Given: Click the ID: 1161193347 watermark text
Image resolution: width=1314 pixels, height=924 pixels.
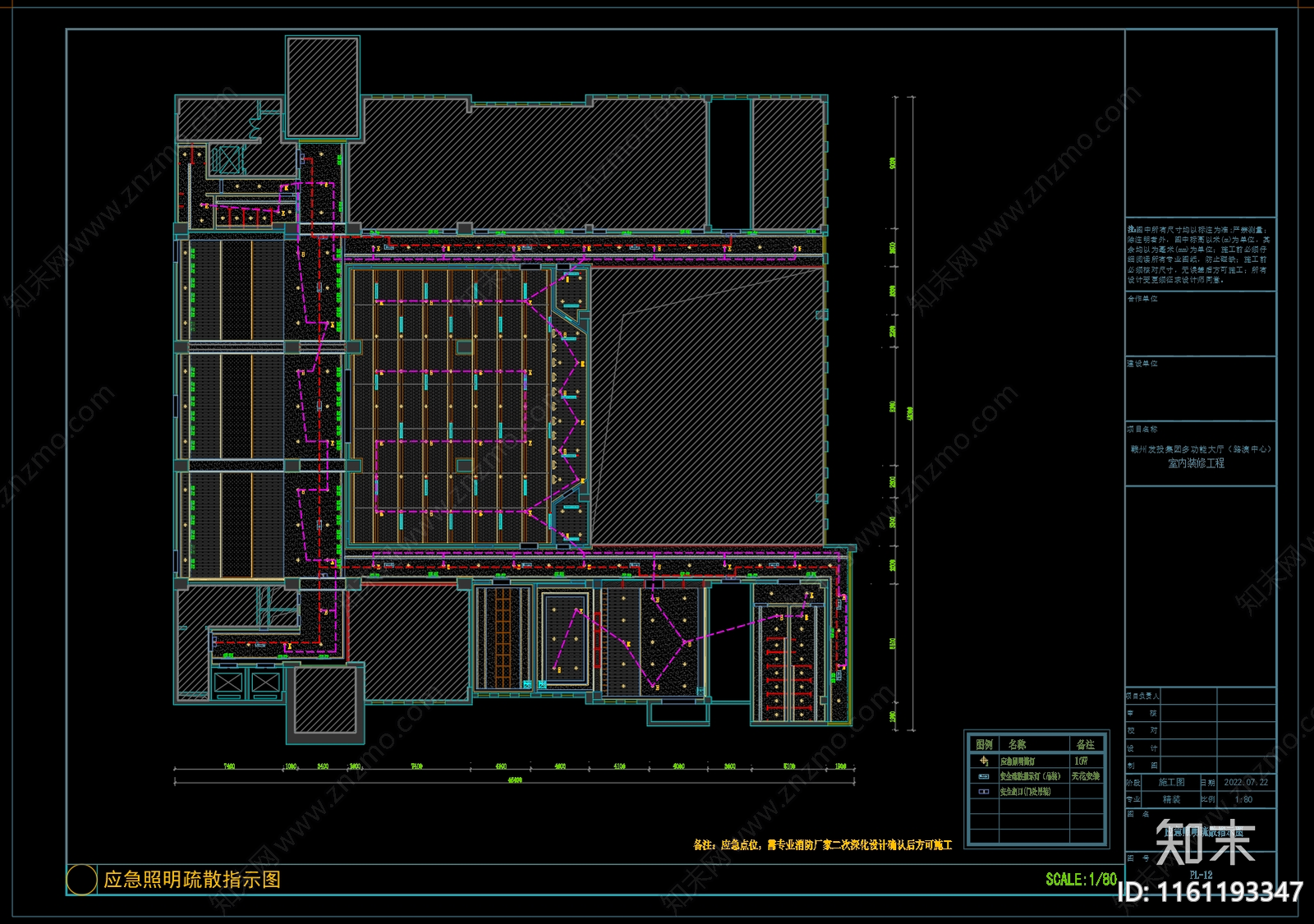Looking at the screenshot, I should [1211, 892].
